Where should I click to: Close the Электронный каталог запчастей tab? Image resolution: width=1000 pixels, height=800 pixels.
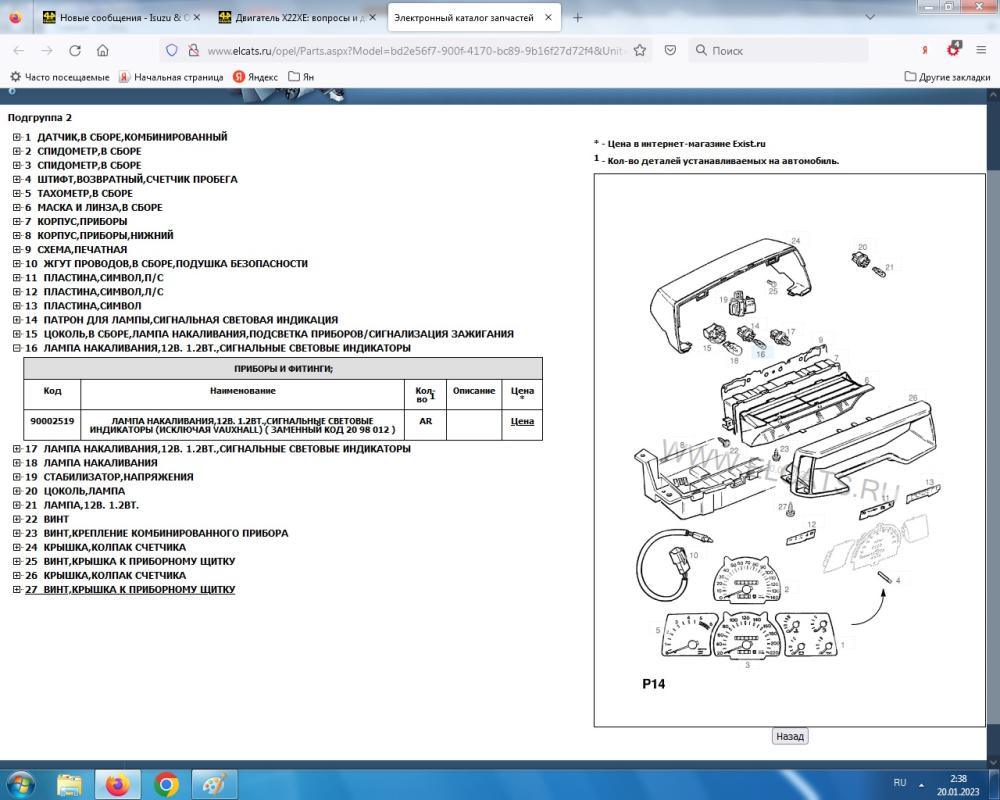pyautogui.click(x=548, y=18)
